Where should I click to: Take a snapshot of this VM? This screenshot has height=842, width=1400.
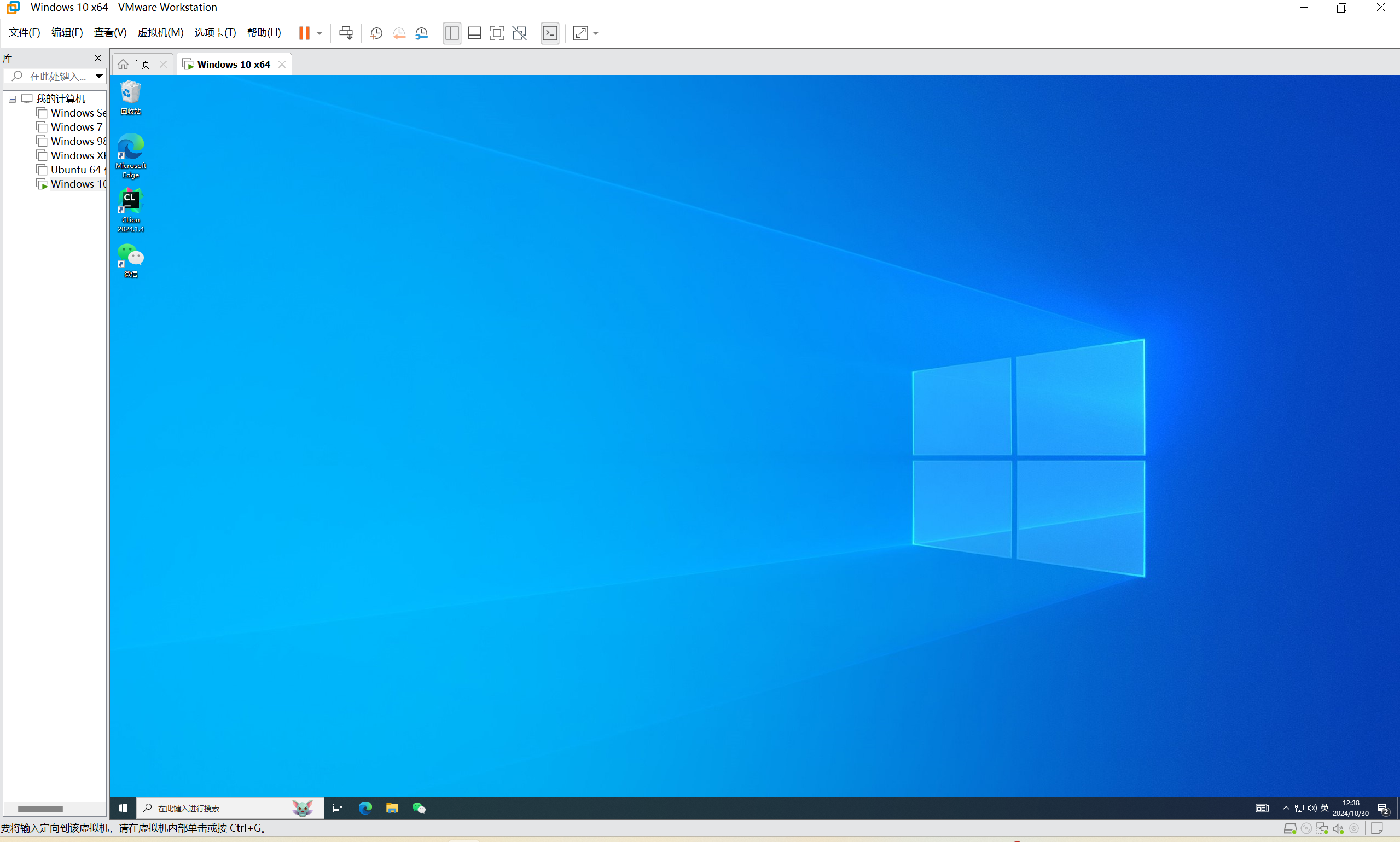coord(375,33)
